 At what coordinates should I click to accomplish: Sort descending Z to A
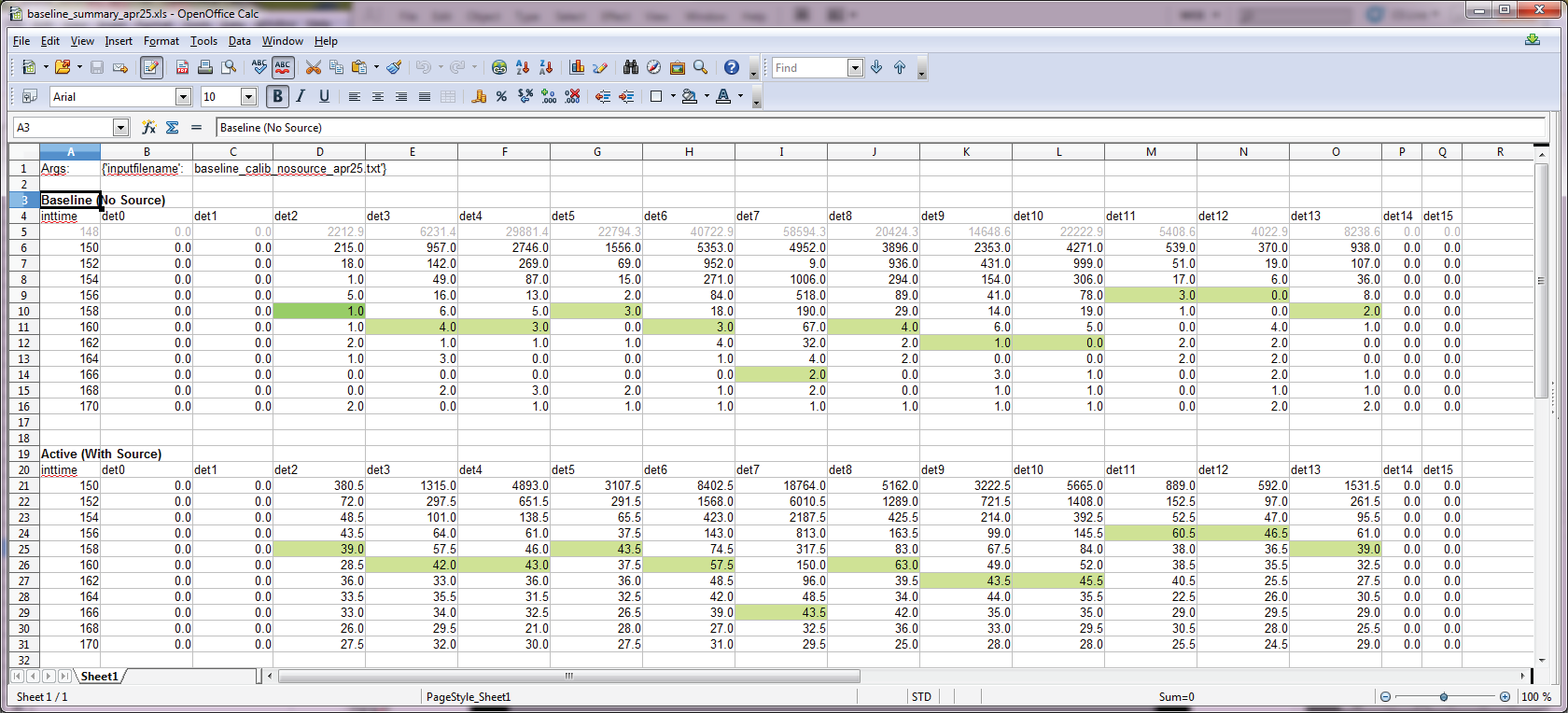[546, 67]
